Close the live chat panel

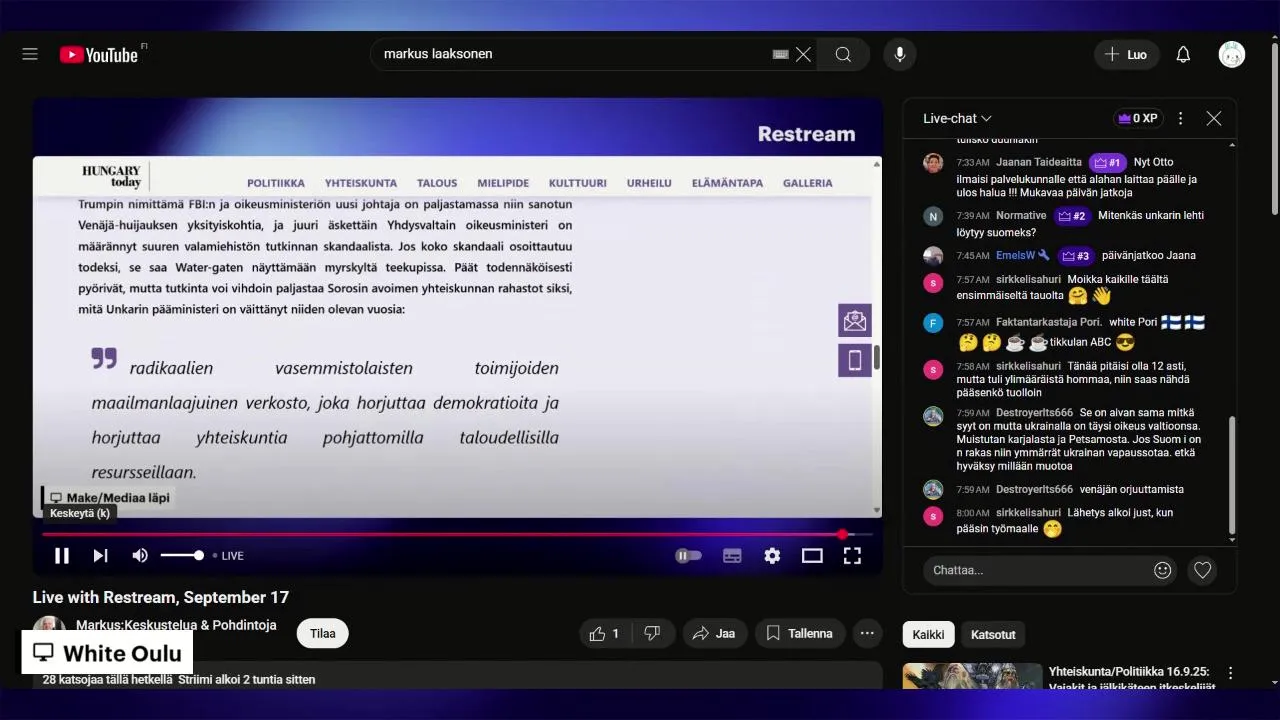1214,118
